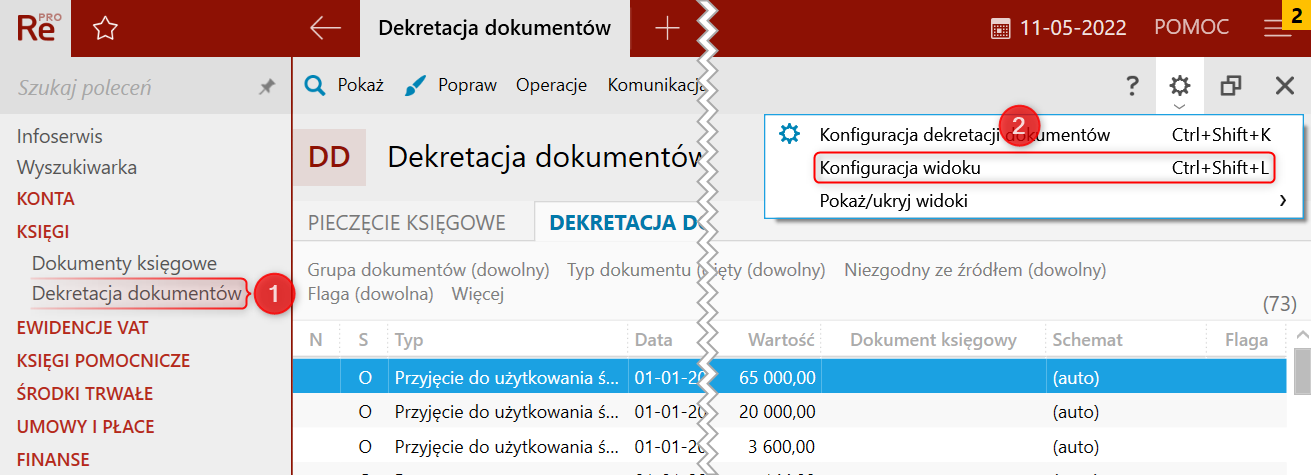Screen dimensions: 1311x475
Task: Open the Operacje menu
Action: coord(551,85)
